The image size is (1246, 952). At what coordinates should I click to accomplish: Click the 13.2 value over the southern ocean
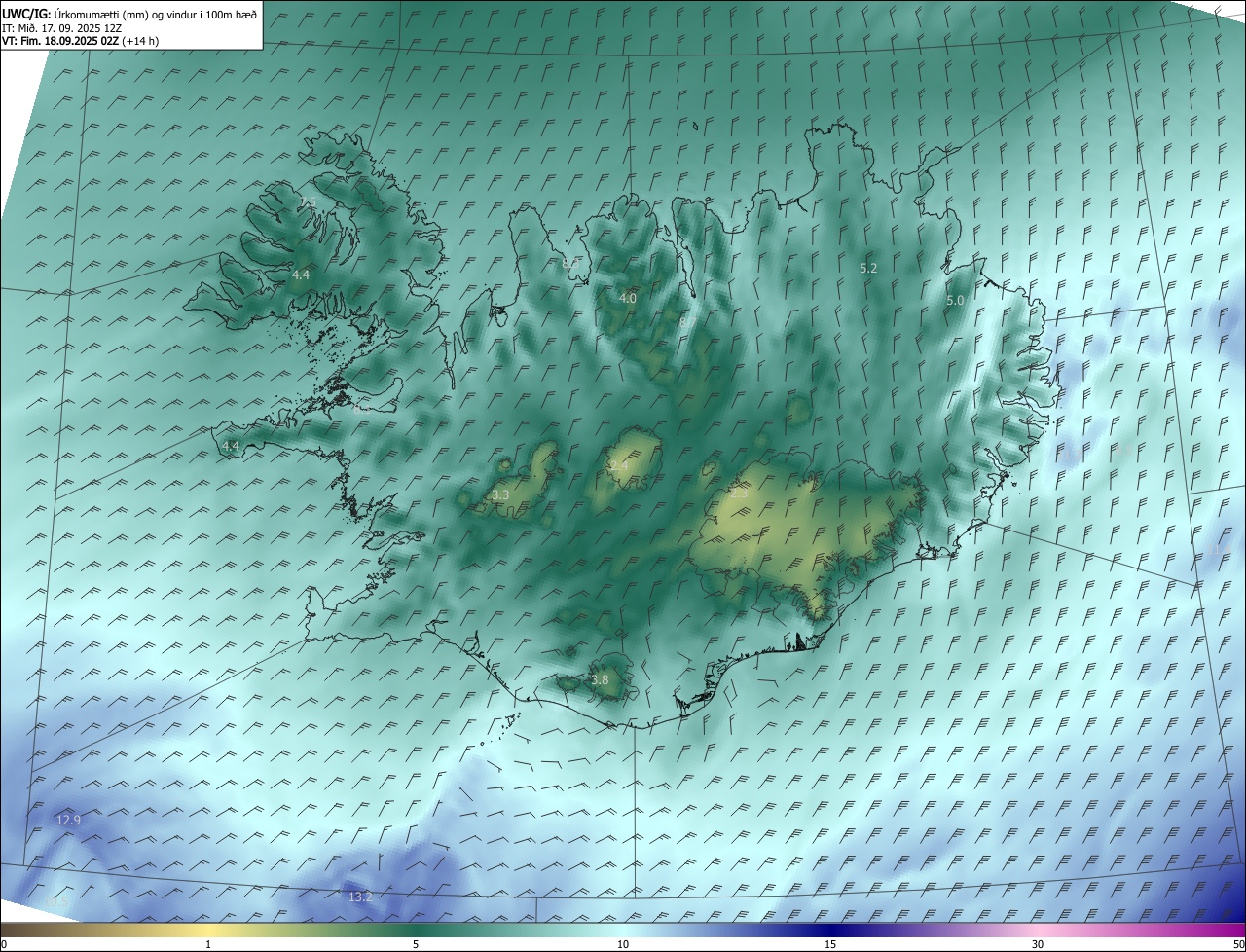360,897
